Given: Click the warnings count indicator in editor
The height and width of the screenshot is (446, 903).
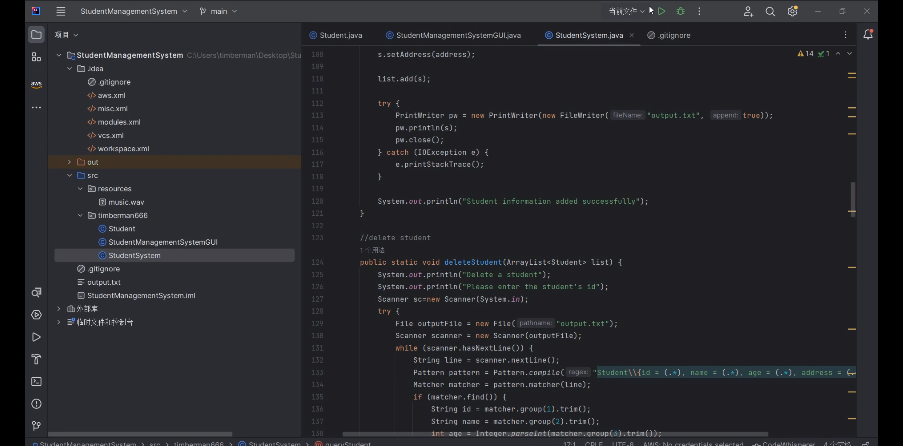Looking at the screenshot, I should coord(805,53).
